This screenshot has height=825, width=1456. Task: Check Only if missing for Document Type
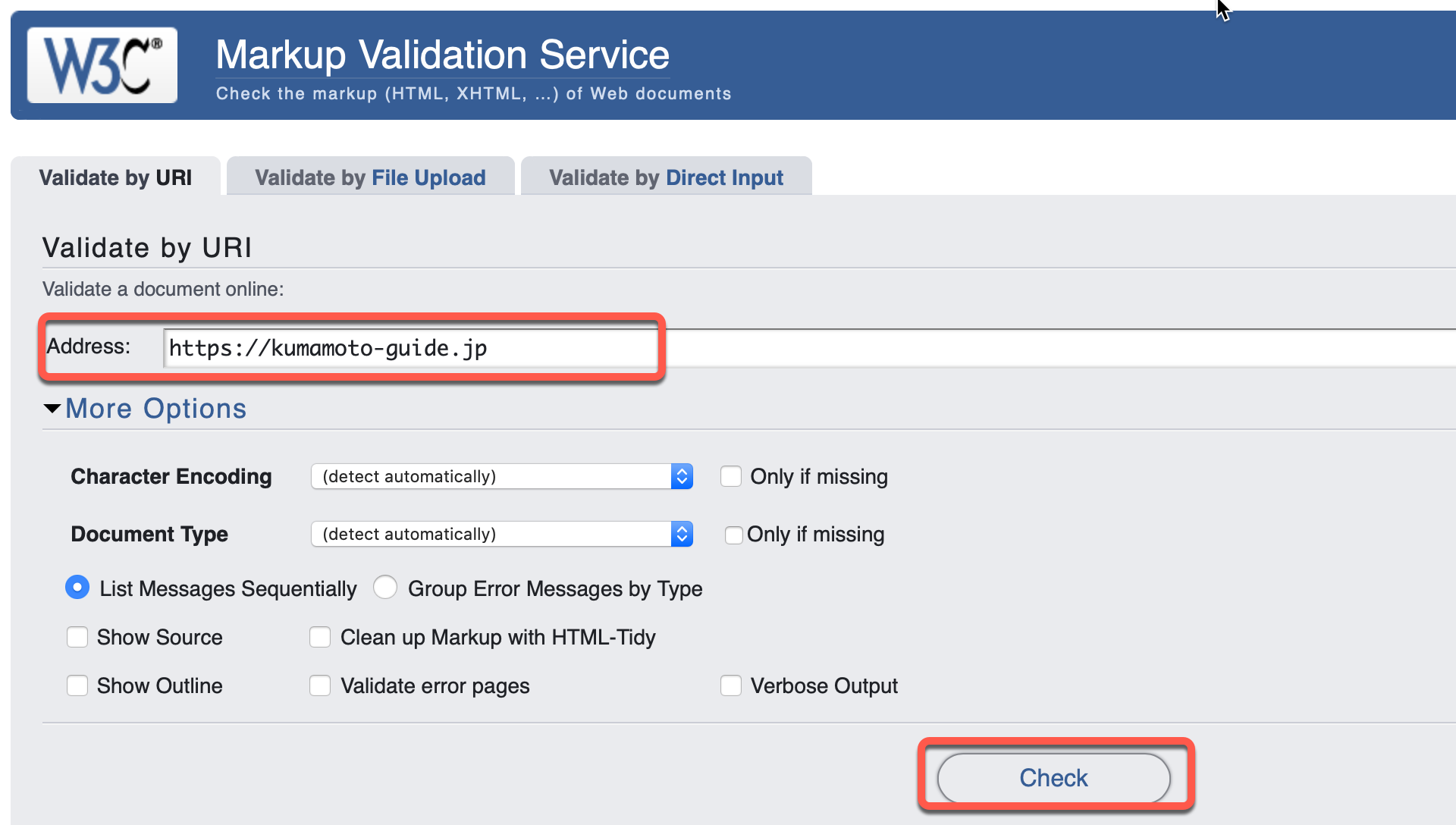(733, 535)
